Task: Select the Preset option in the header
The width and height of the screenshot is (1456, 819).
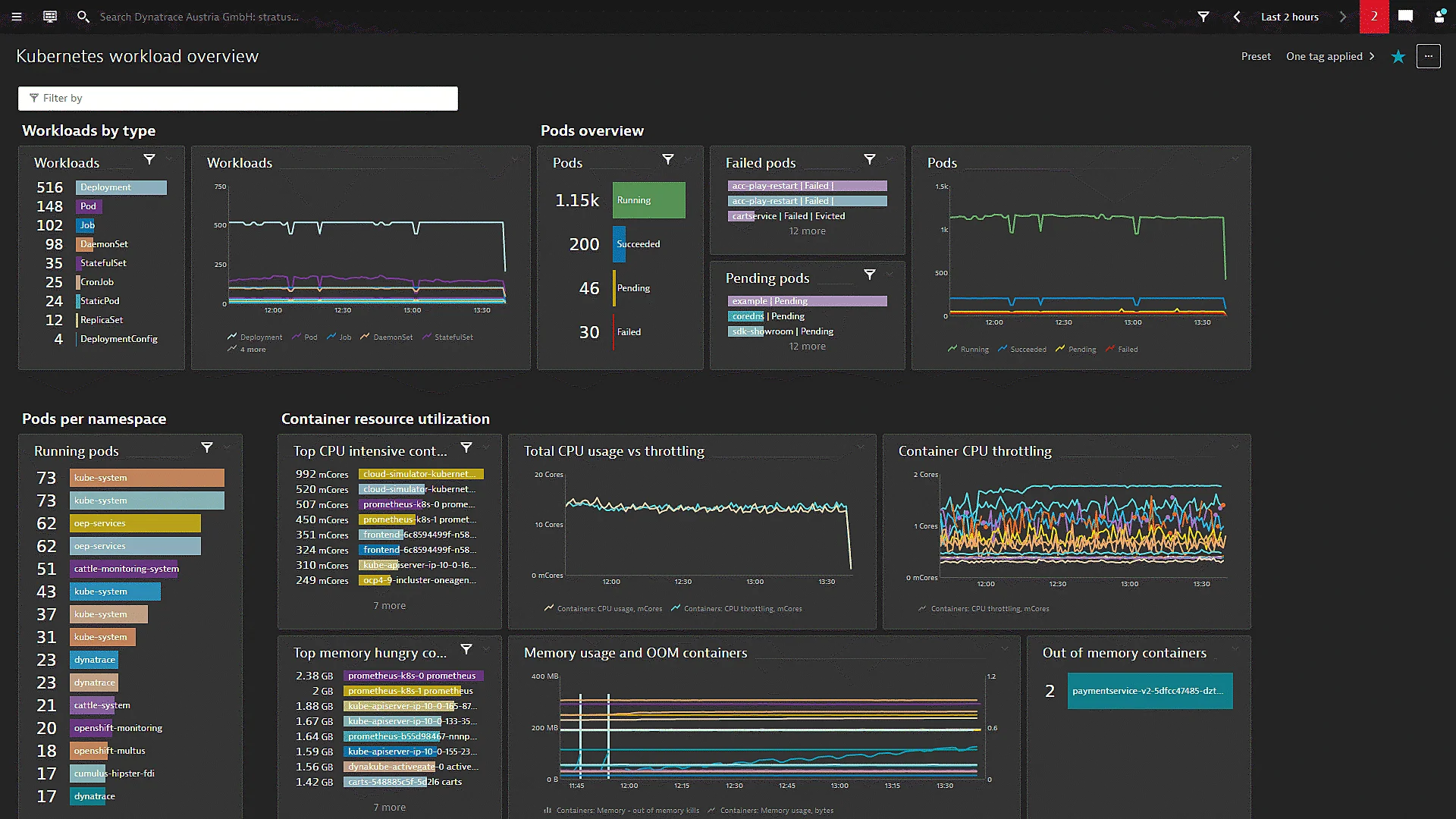Action: coord(1256,56)
